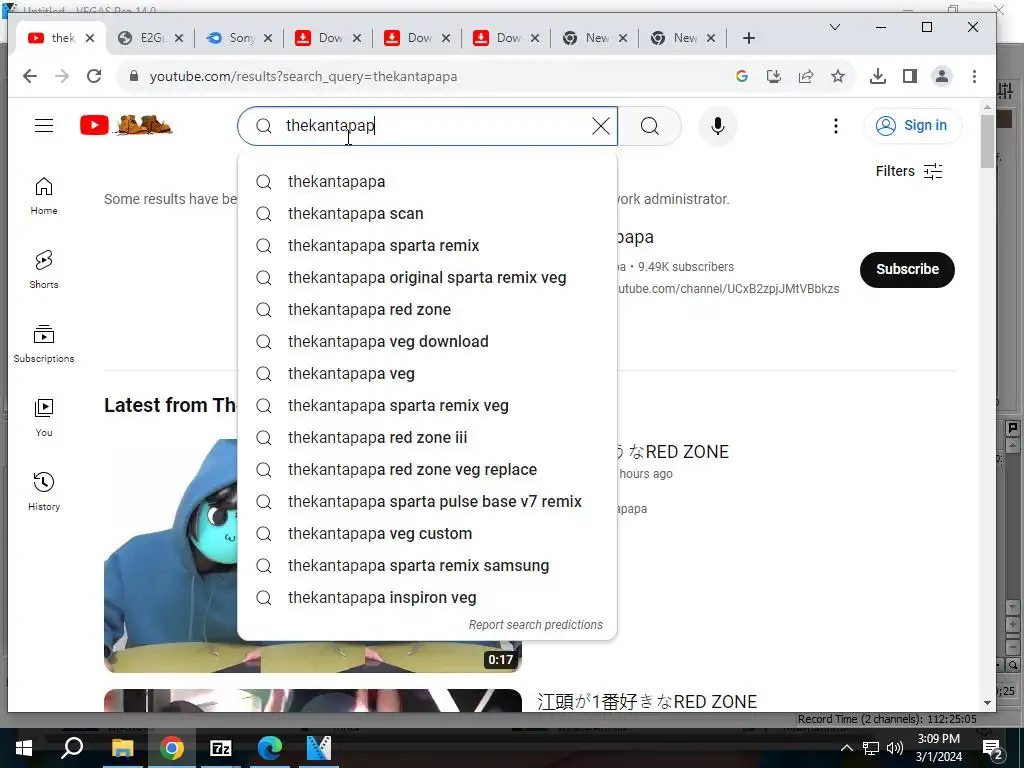Click the Google icon in address bar

[741, 76]
